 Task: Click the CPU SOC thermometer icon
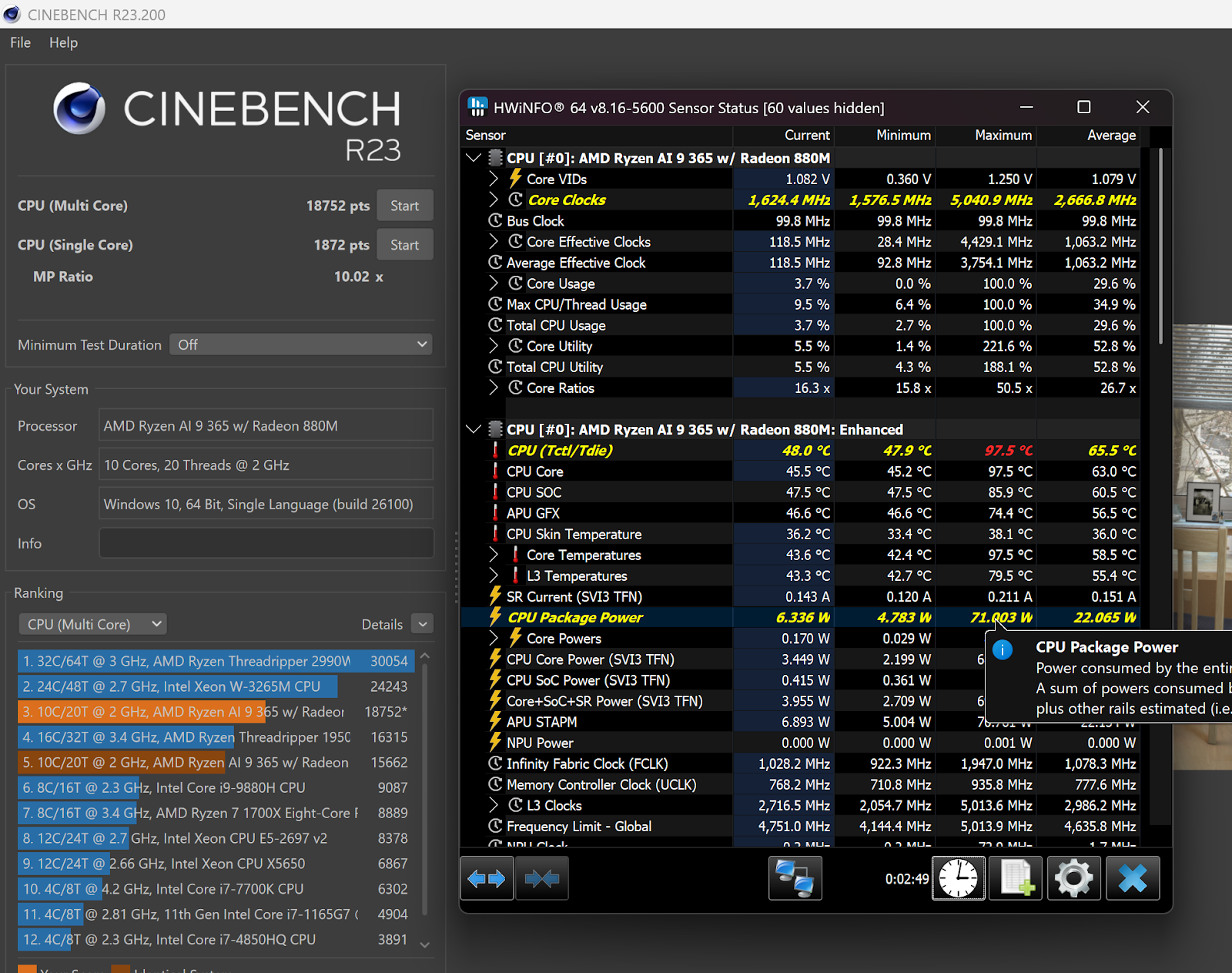pos(495,492)
